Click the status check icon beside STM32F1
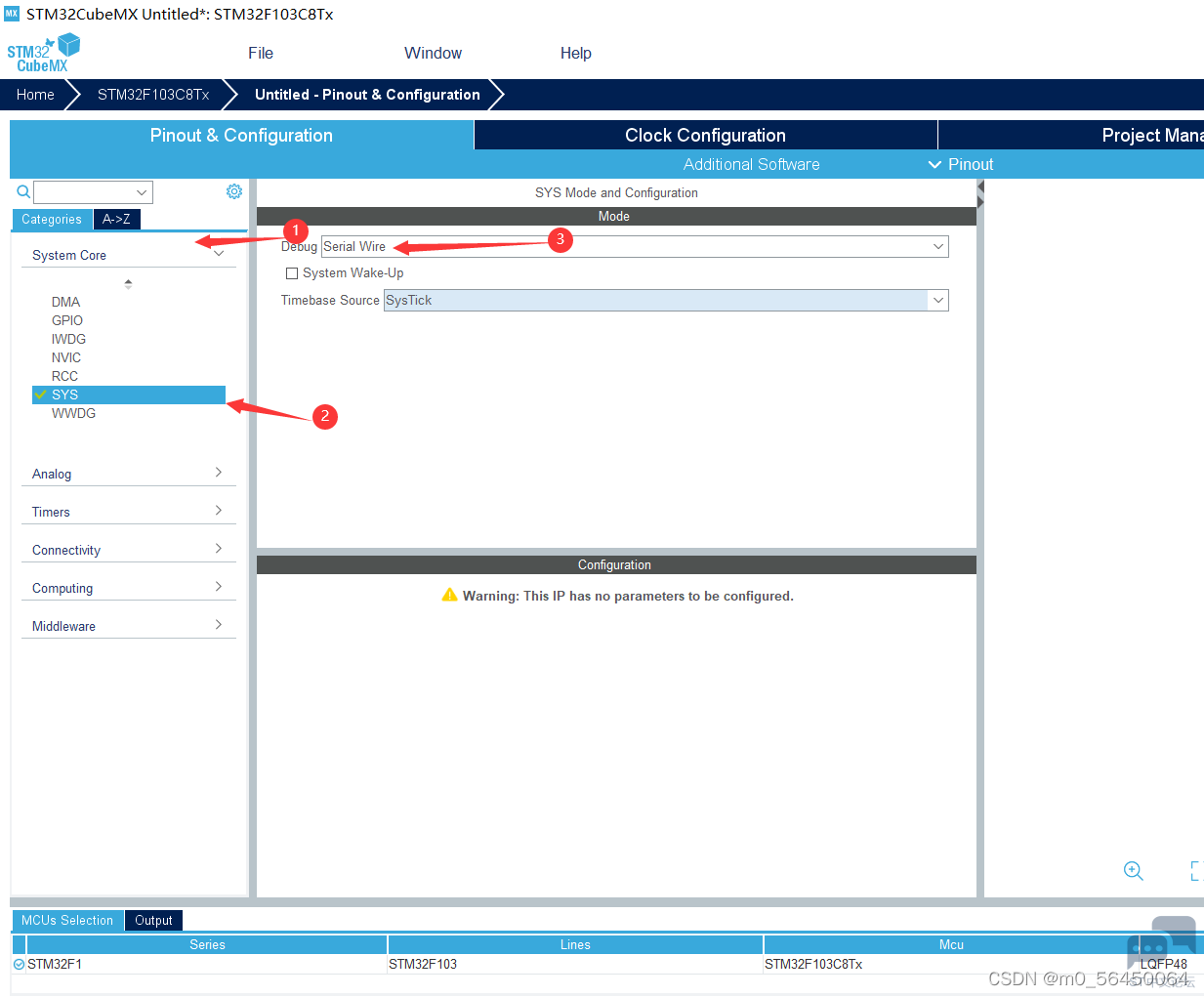Image resolution: width=1204 pixels, height=997 pixels. (x=19, y=964)
